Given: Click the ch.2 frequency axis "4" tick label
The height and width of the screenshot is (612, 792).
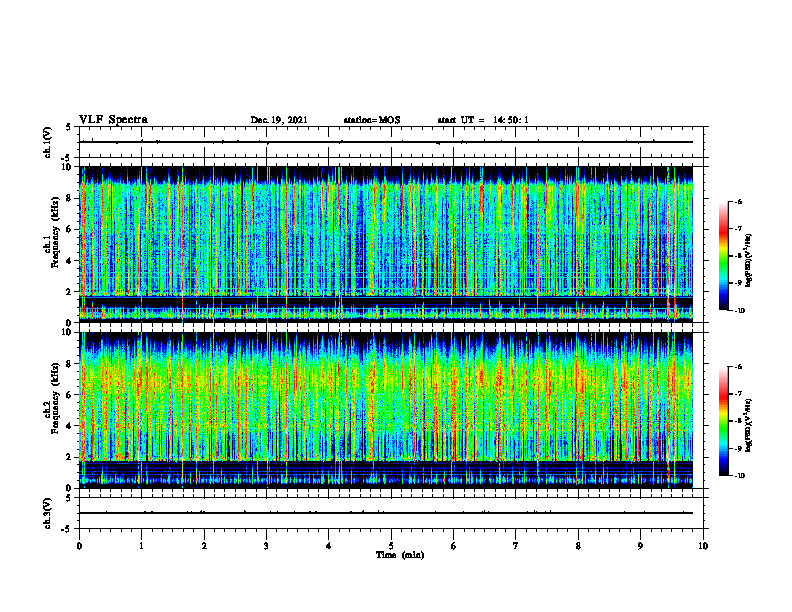Looking at the screenshot, I should point(68,426).
